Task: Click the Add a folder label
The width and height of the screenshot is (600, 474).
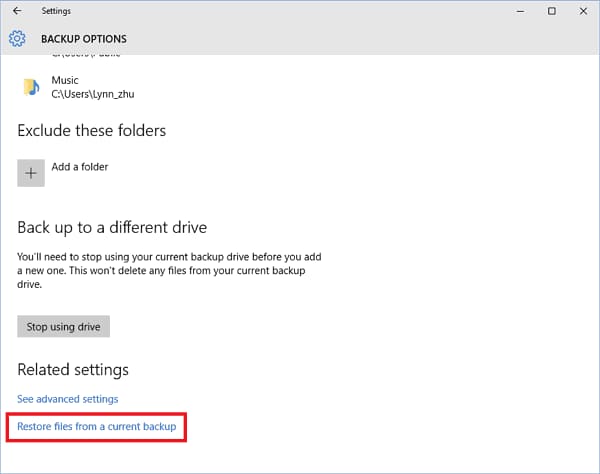Action: [x=80, y=167]
